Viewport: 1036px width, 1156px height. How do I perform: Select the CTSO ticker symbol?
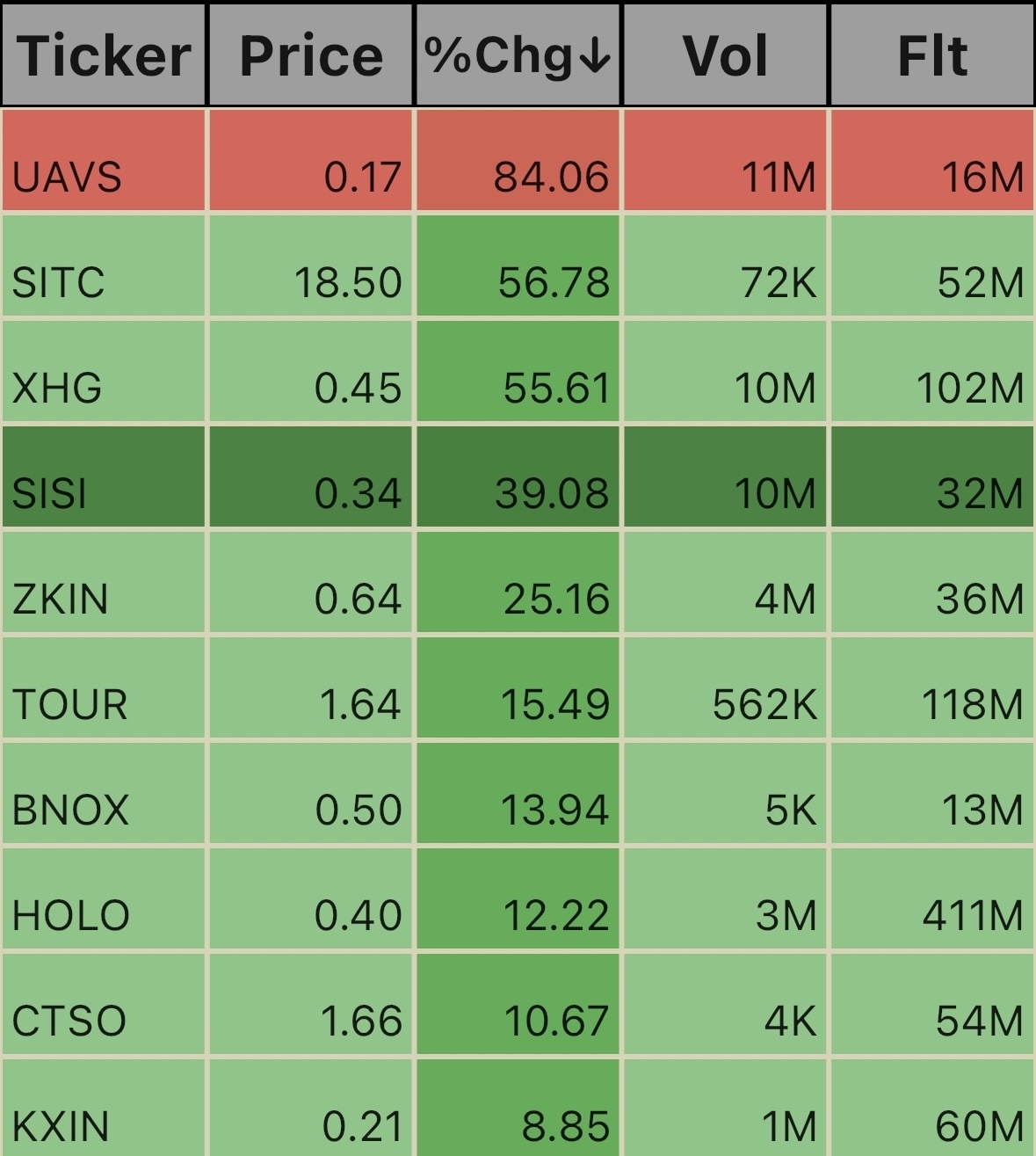[x=69, y=1021]
